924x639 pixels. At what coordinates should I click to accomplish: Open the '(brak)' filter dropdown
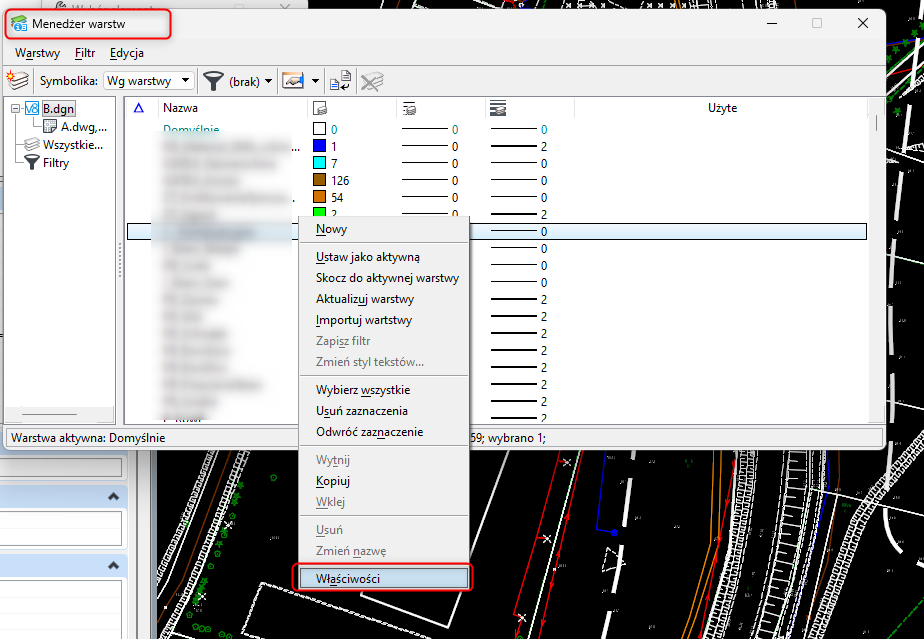(x=244, y=81)
